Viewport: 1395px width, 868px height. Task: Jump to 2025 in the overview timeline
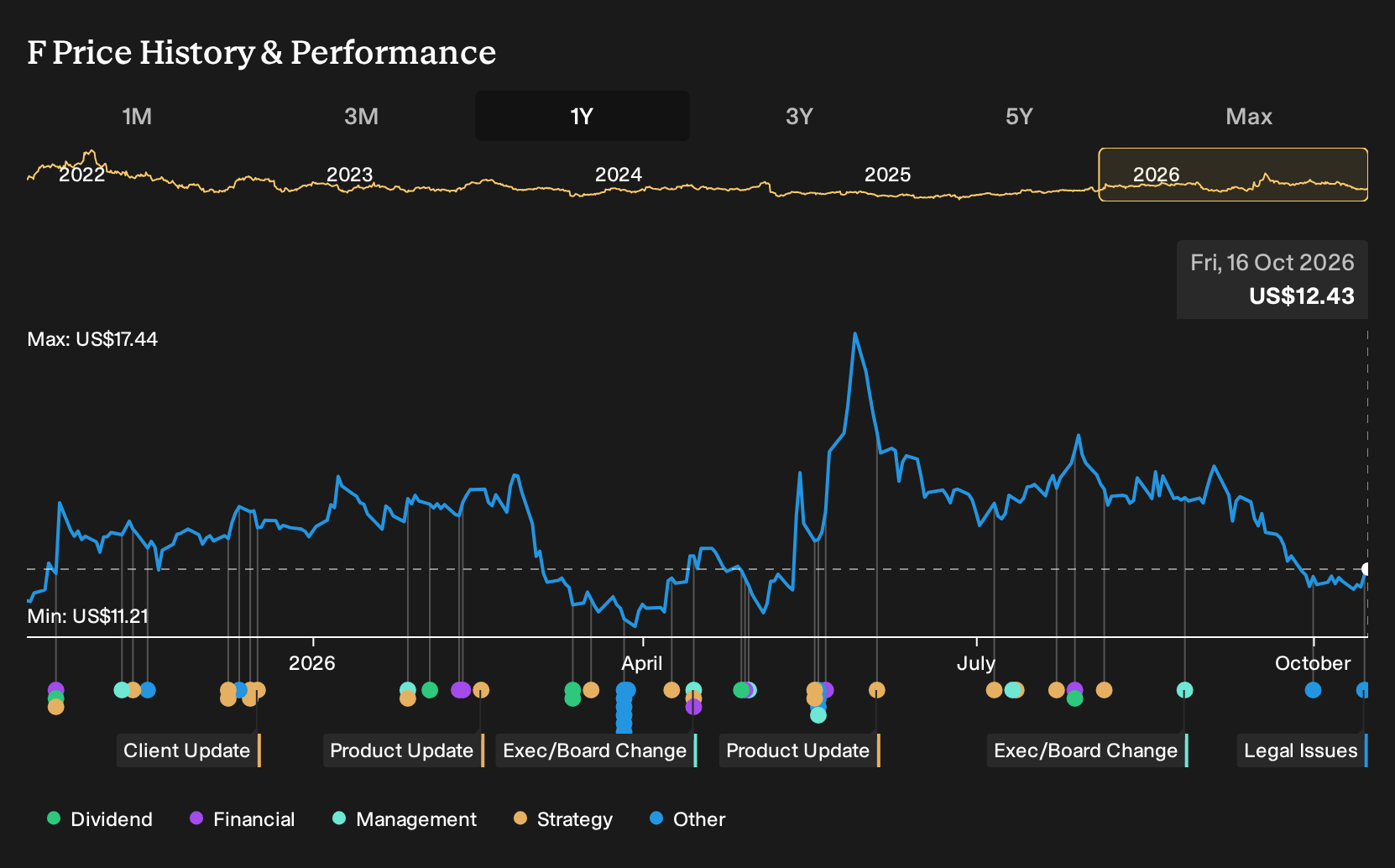point(887,175)
